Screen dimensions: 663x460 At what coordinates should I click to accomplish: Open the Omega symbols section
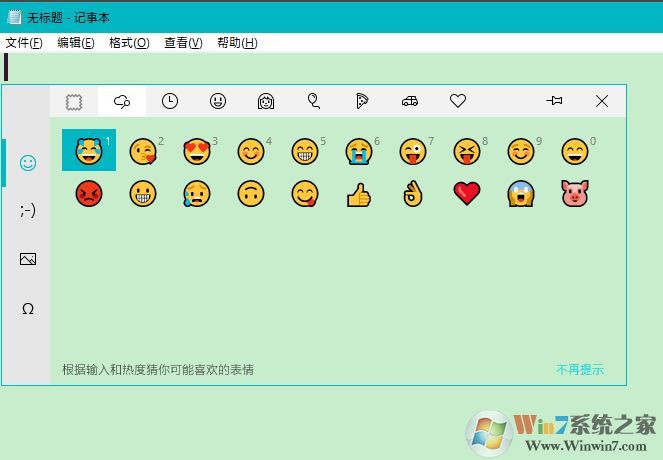[x=28, y=309]
